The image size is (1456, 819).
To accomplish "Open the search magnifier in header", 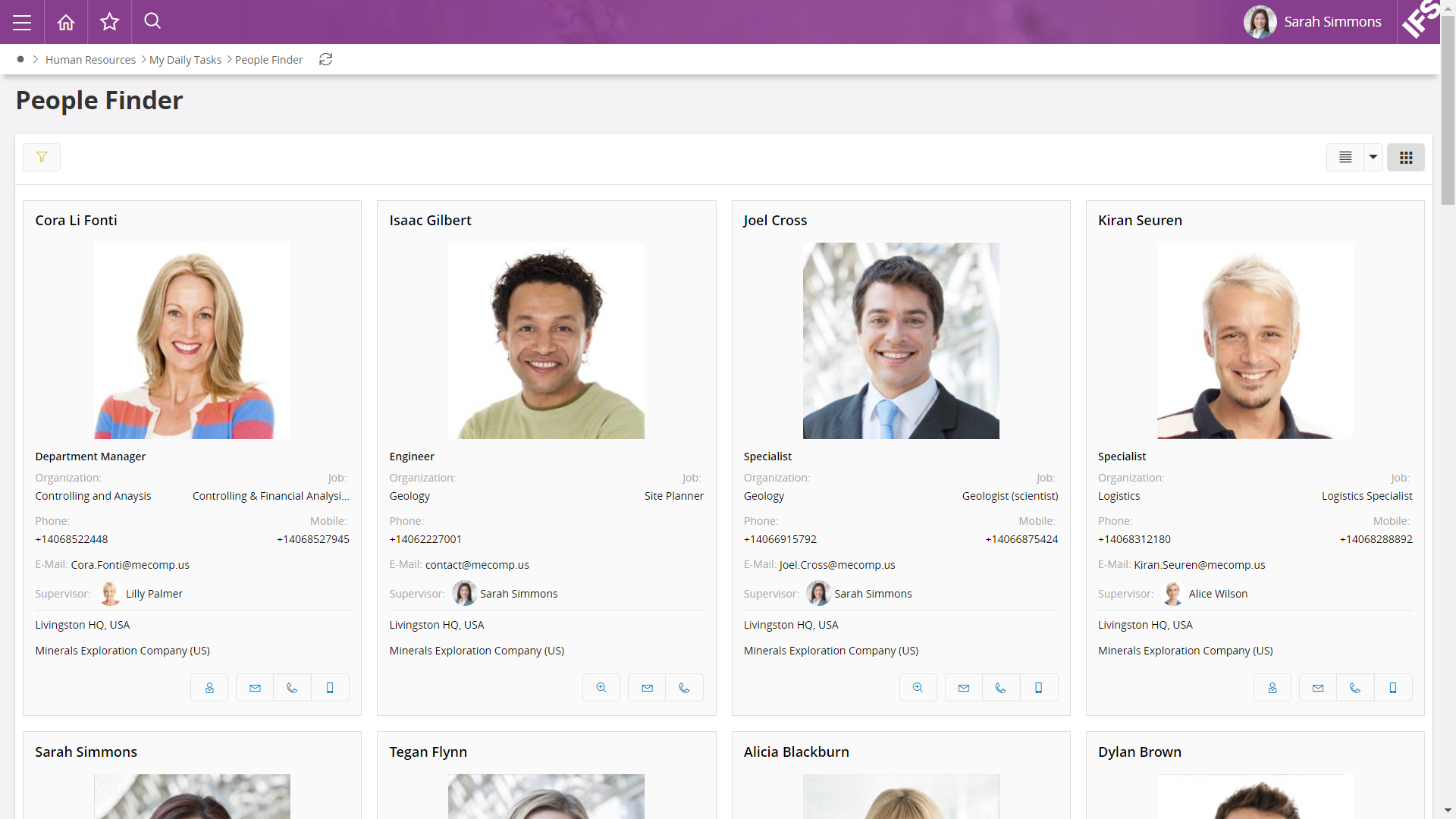I will [x=152, y=21].
